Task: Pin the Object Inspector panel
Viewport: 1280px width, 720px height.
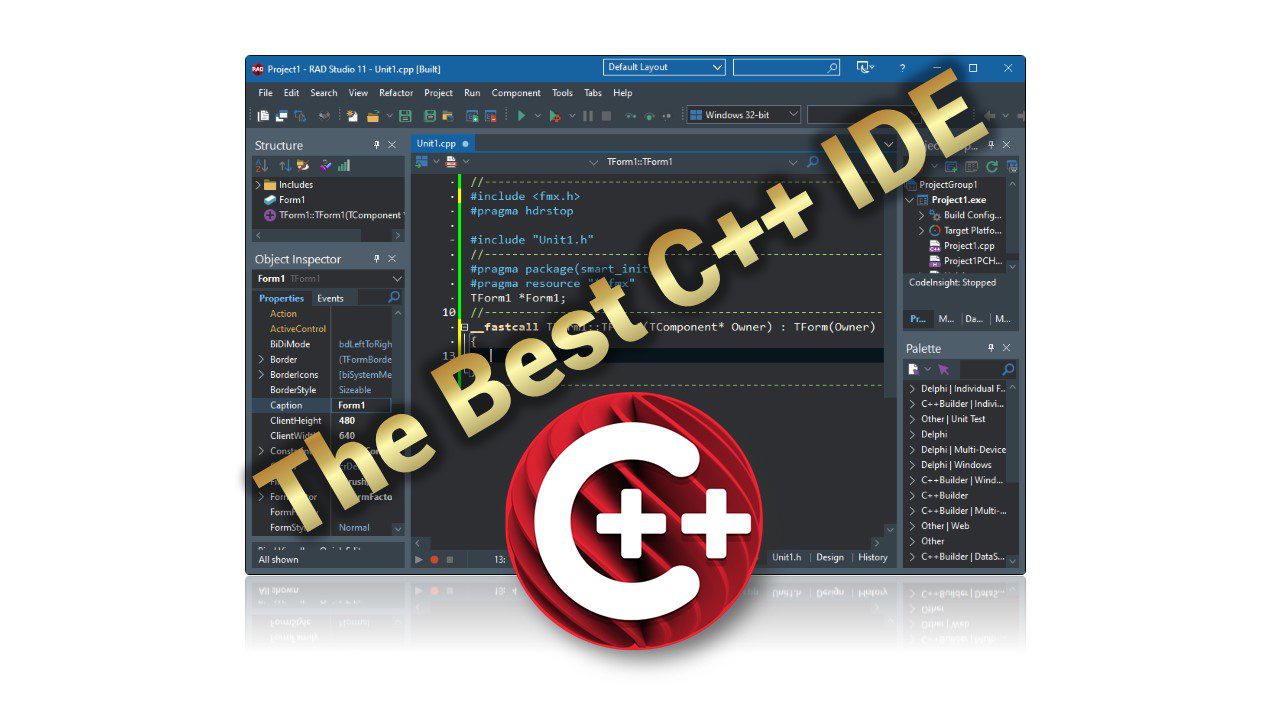Action: click(x=377, y=259)
